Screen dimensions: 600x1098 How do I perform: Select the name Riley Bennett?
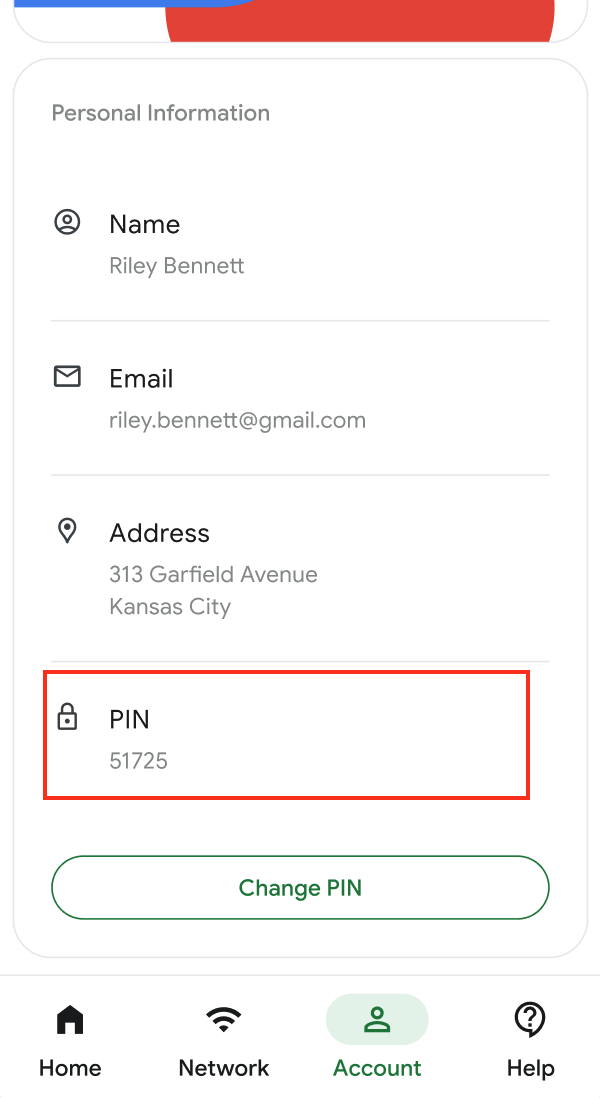177,266
